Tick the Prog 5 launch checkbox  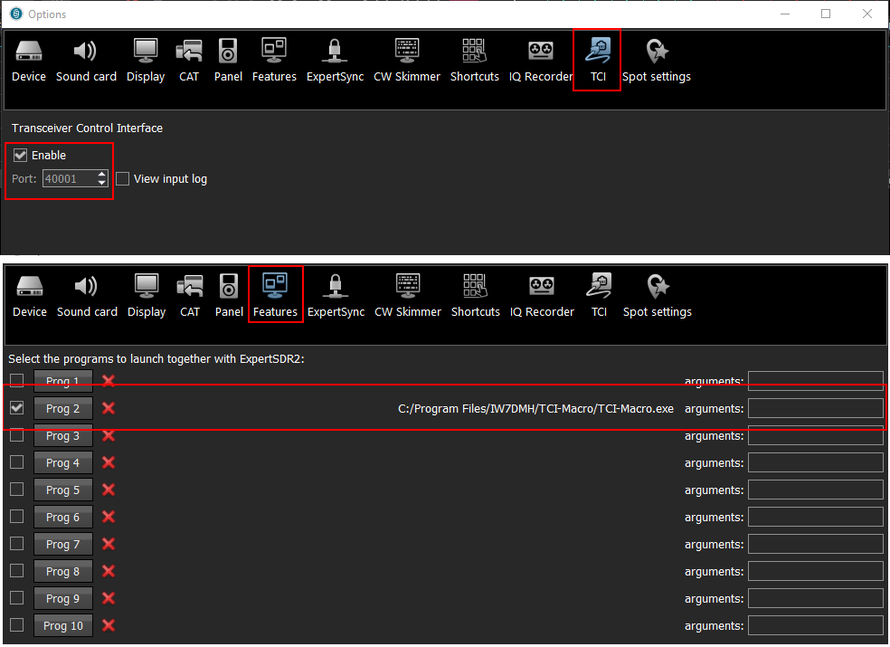point(17,489)
